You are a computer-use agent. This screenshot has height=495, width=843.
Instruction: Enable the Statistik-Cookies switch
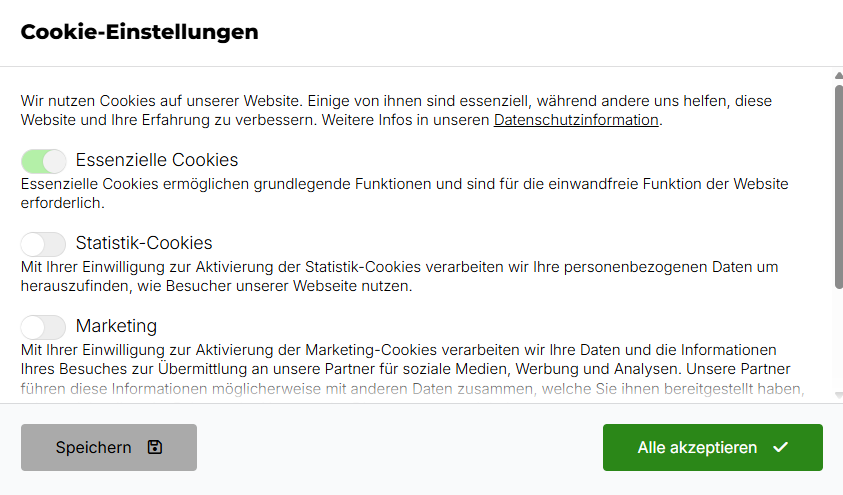(x=44, y=244)
